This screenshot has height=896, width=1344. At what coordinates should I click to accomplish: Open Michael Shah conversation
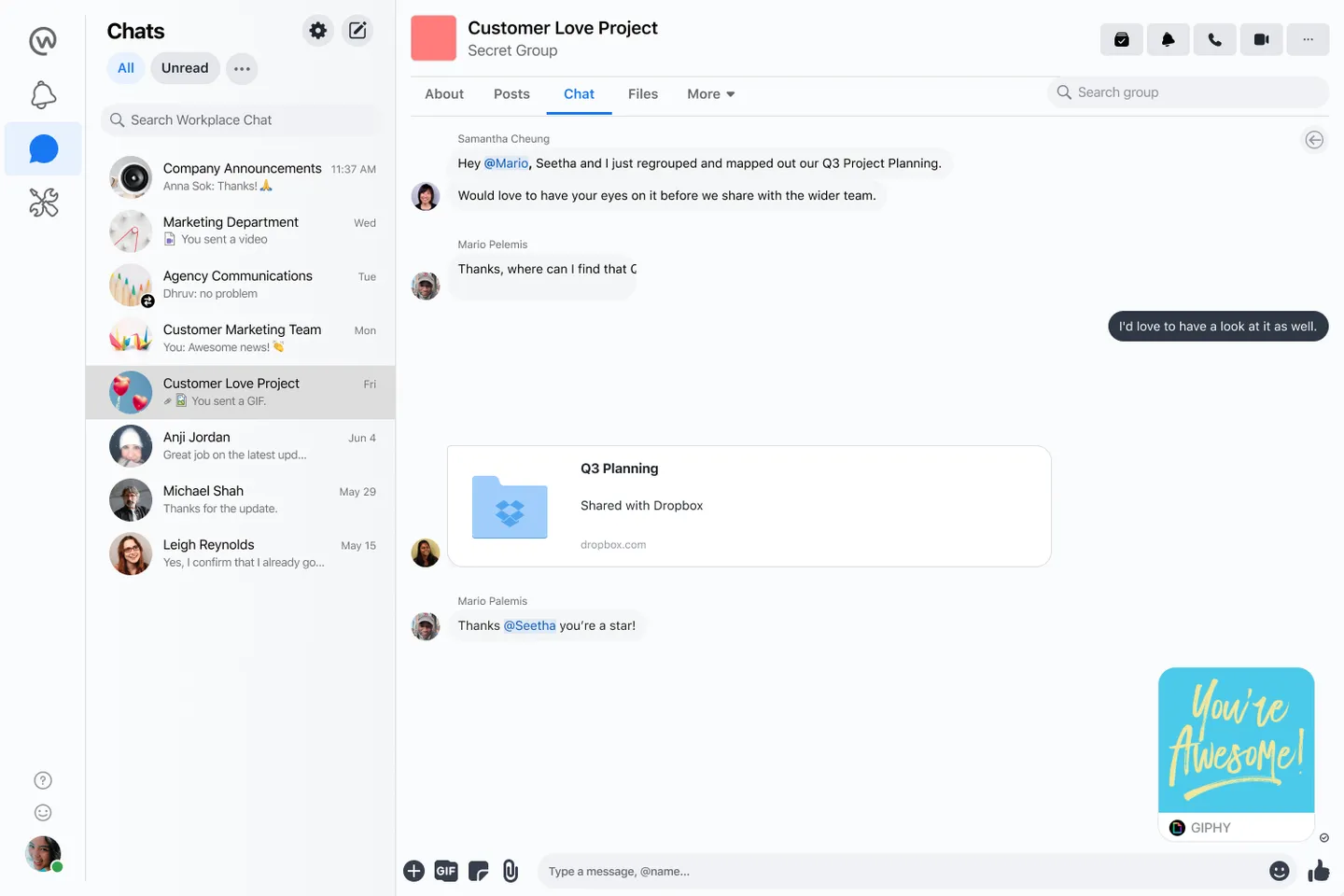pyautogui.click(x=241, y=500)
